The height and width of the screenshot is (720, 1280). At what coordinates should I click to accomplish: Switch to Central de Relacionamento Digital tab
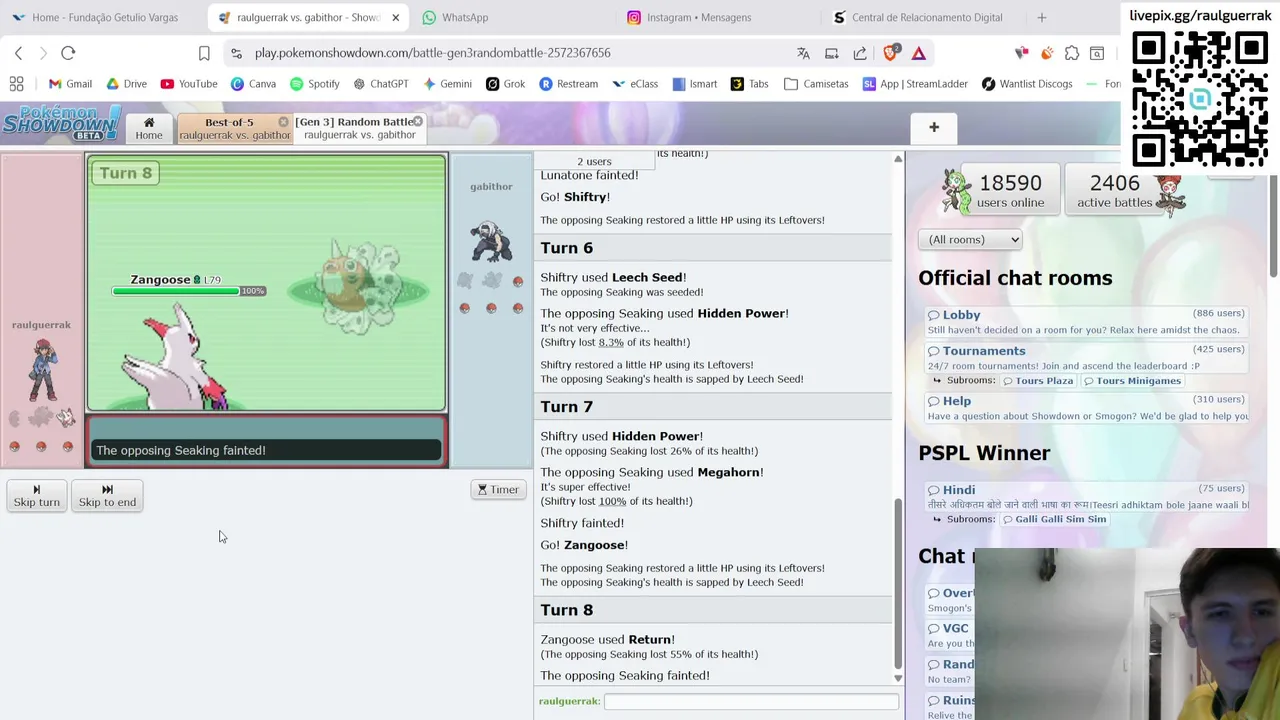coord(927,17)
